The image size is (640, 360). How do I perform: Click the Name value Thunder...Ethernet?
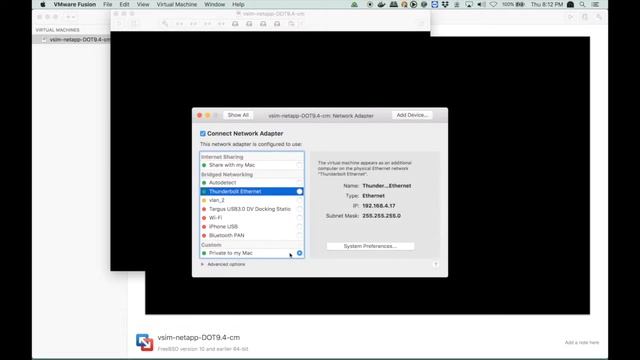point(387,186)
